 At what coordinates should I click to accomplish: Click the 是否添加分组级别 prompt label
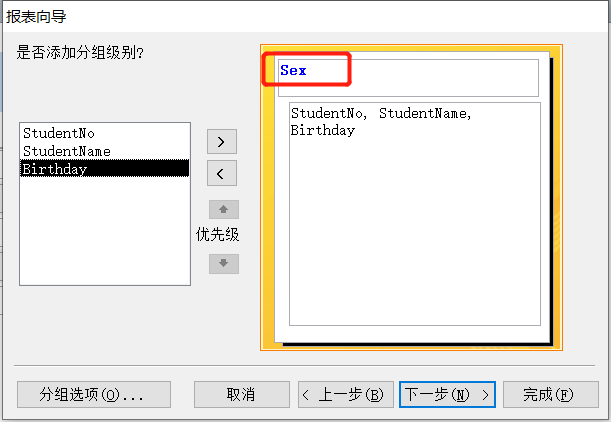tap(80, 52)
